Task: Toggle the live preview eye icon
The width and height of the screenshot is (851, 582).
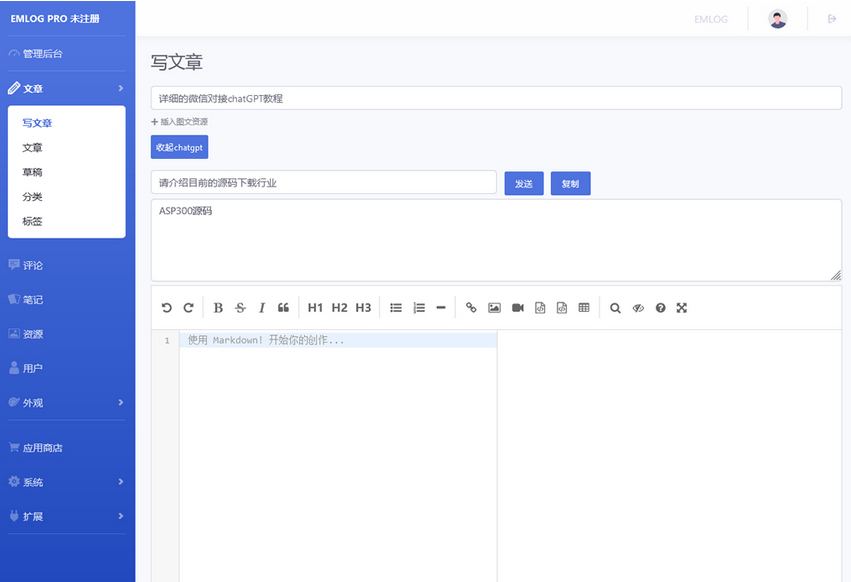Action: point(638,308)
